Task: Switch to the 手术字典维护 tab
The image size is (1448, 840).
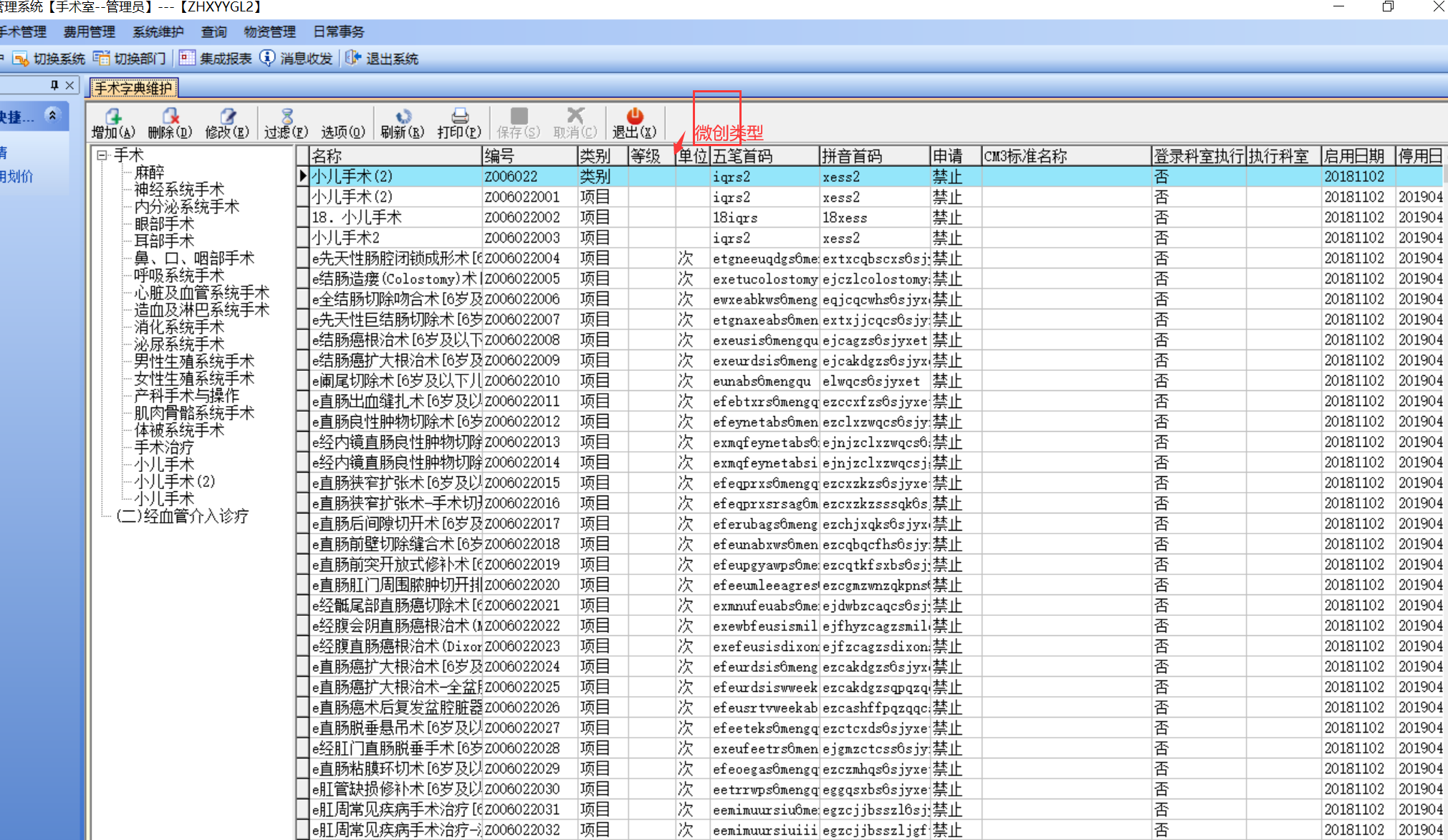Action: point(133,89)
